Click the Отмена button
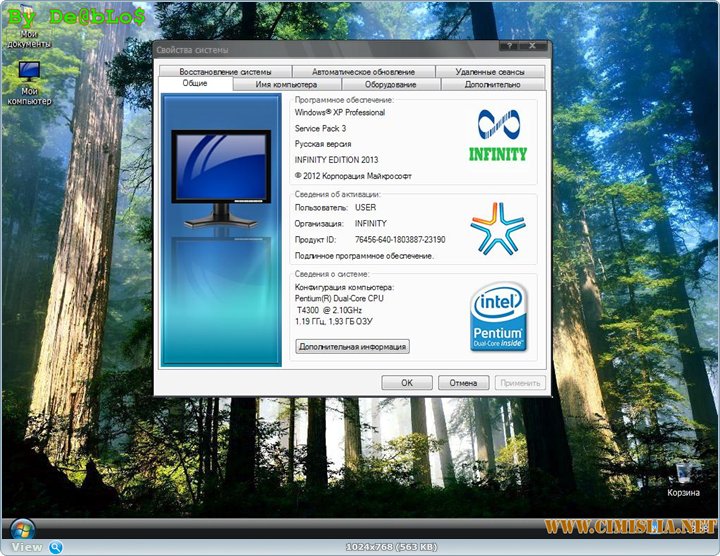Screen dimensions: 720x556 (x=463, y=383)
